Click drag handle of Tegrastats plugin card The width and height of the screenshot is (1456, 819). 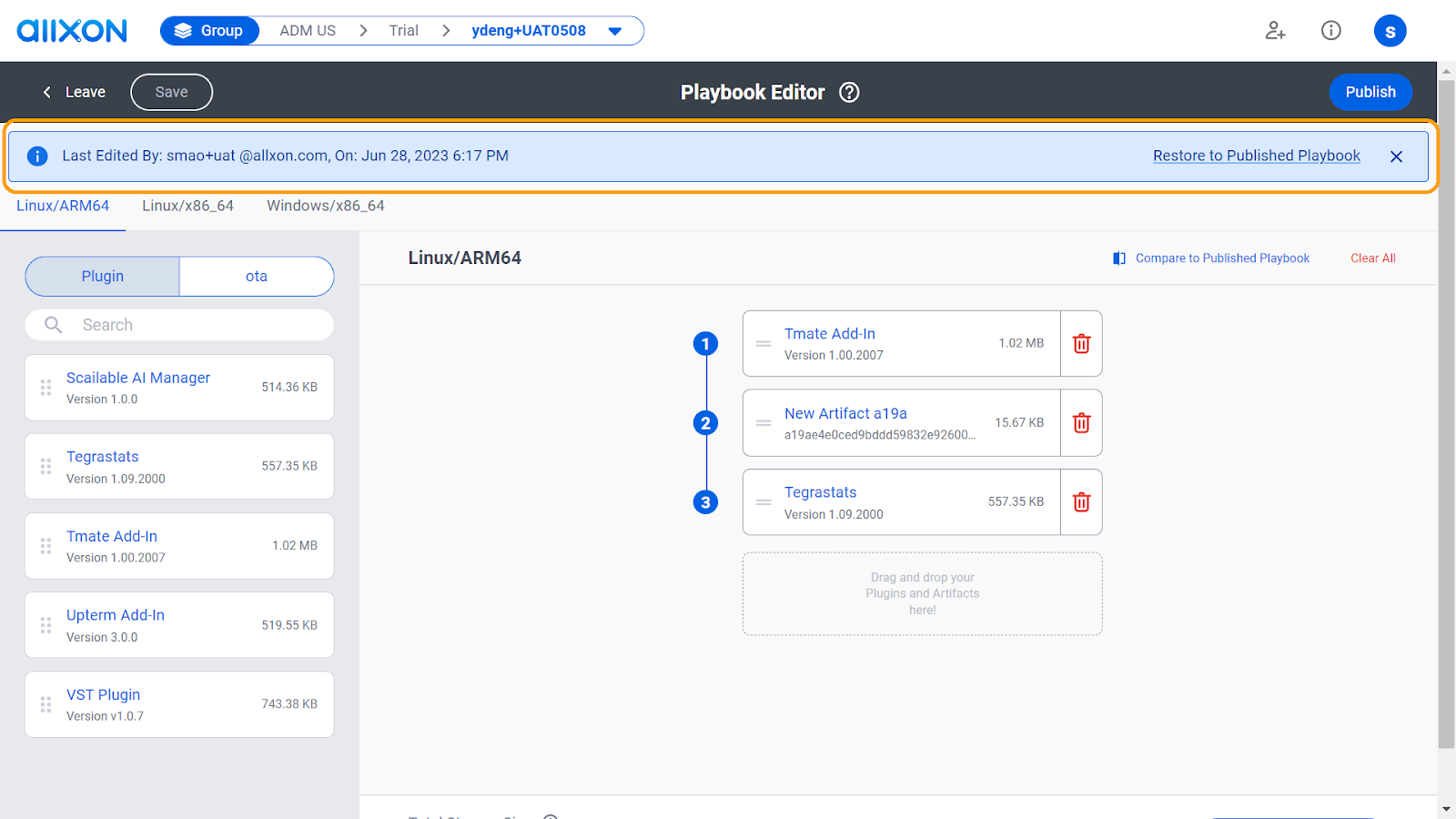[x=45, y=467]
